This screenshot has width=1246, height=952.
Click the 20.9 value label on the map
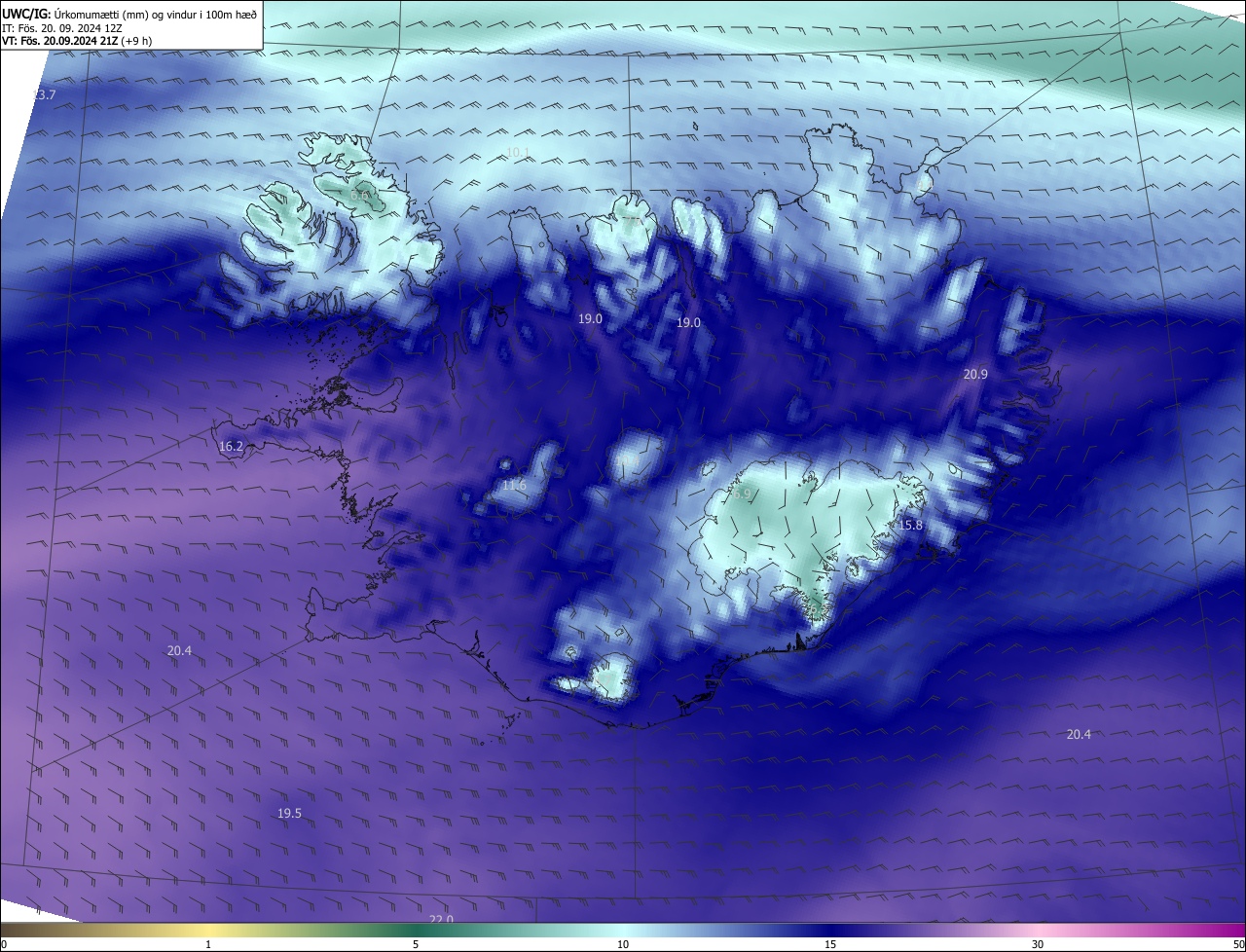975,374
